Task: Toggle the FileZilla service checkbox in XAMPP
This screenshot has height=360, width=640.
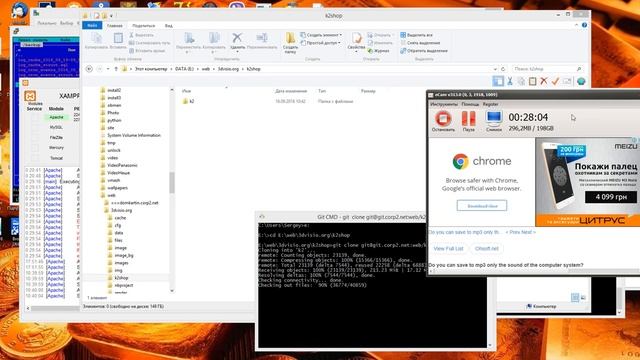Action: (x=34, y=138)
